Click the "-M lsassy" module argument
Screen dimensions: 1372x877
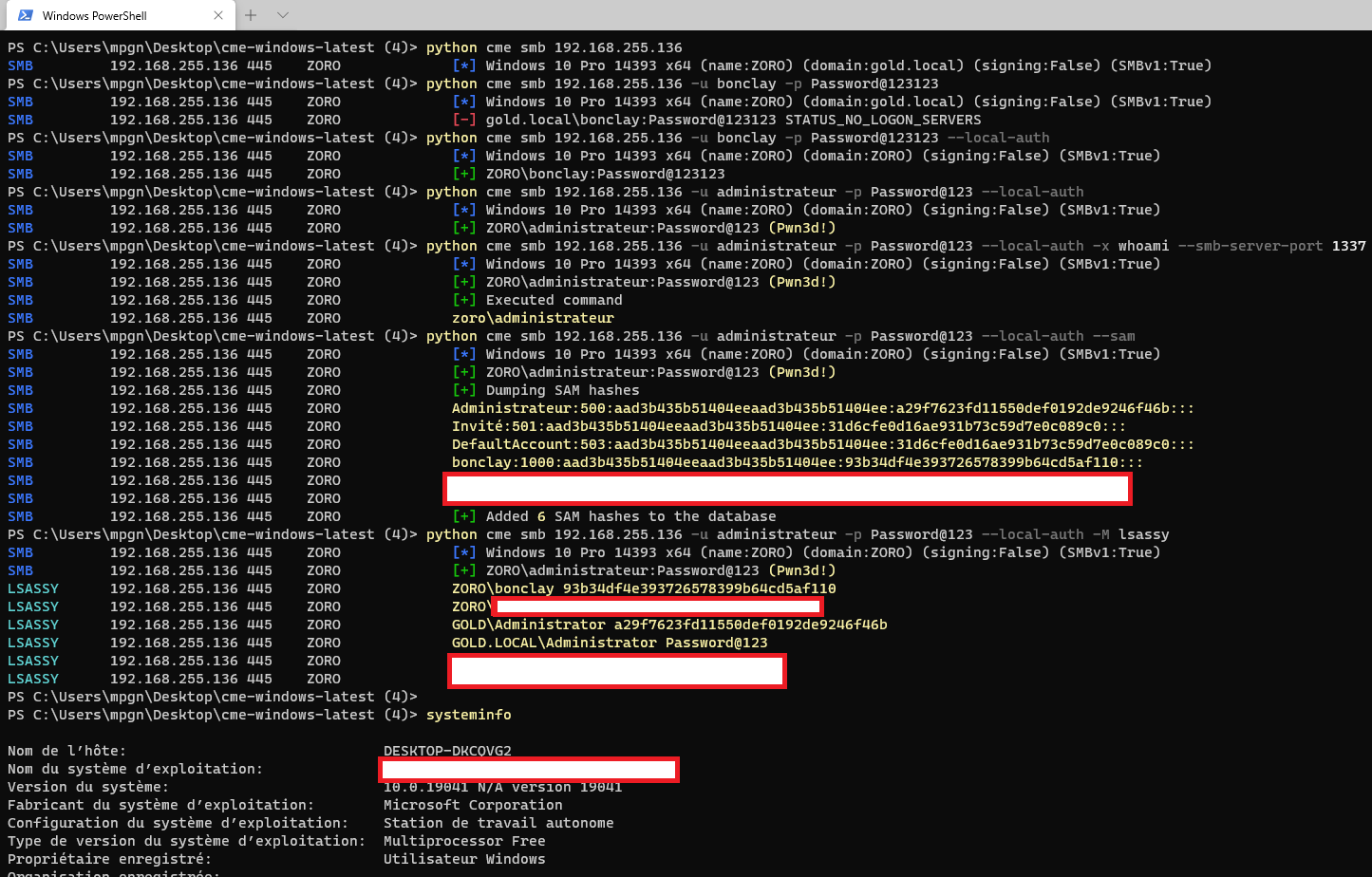1131,534
